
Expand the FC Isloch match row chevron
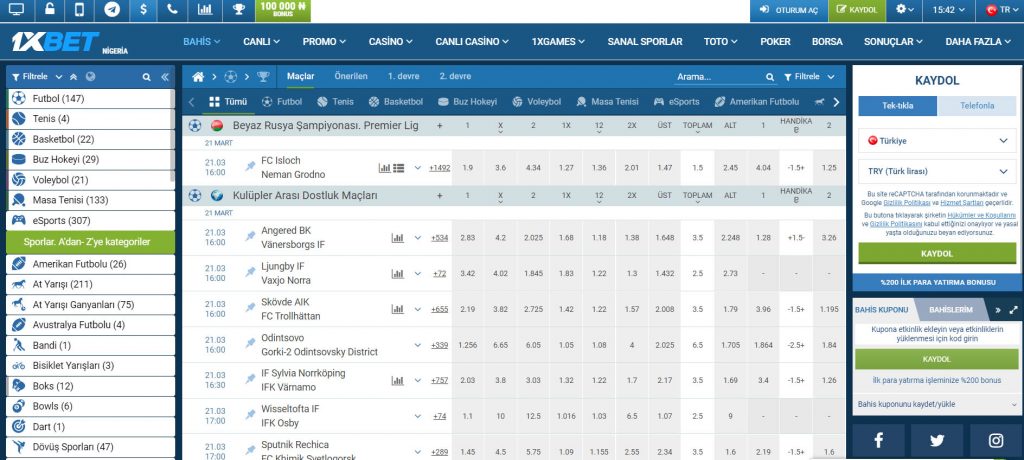coord(418,168)
